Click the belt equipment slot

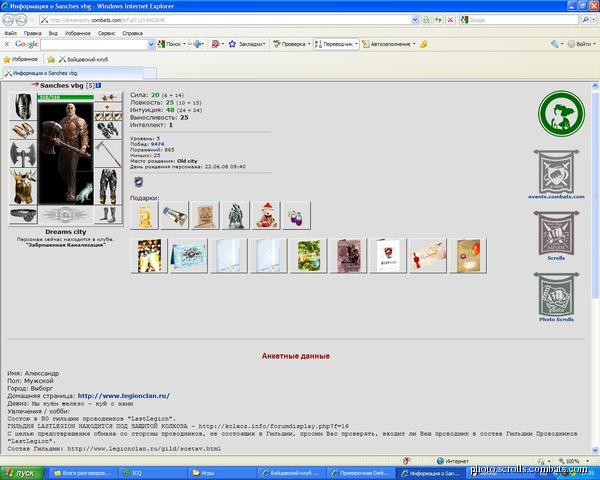[x=23, y=215]
